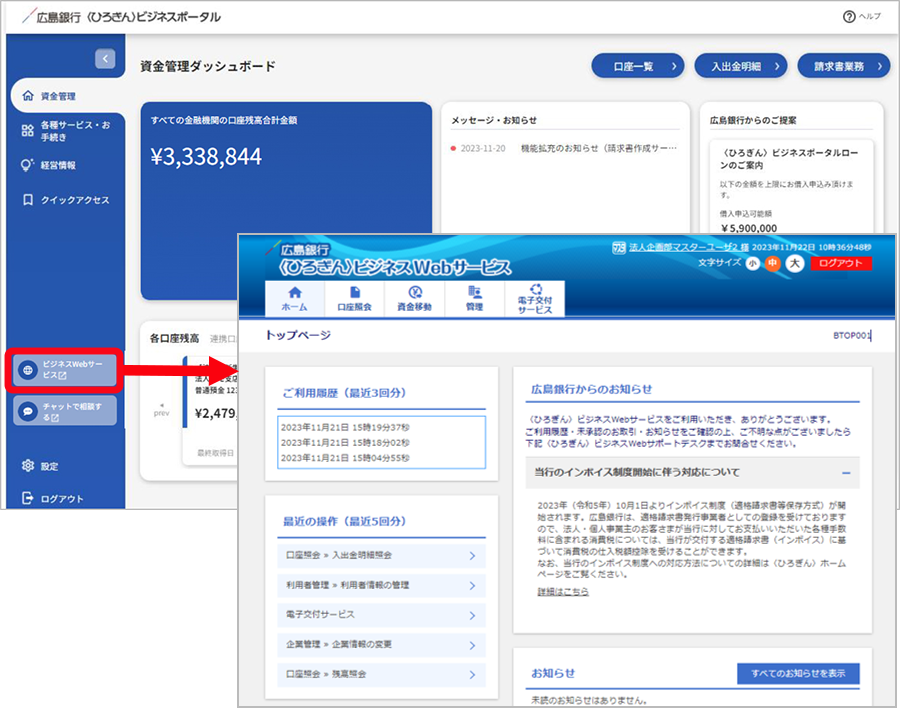Open the 2023-11-20 機能拡充のお知らせ message

click(565, 148)
